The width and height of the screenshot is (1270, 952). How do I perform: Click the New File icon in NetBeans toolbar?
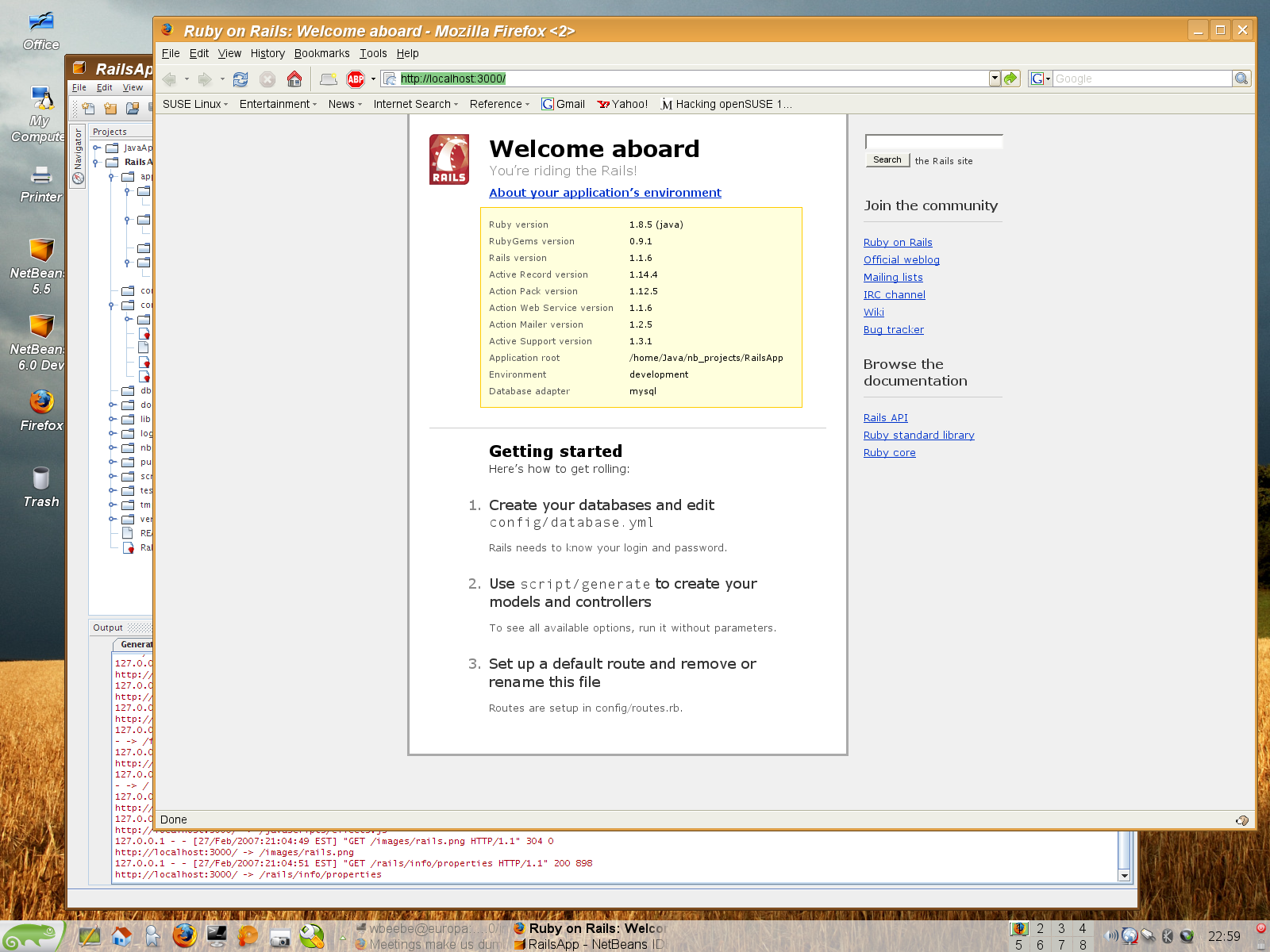pos(88,108)
